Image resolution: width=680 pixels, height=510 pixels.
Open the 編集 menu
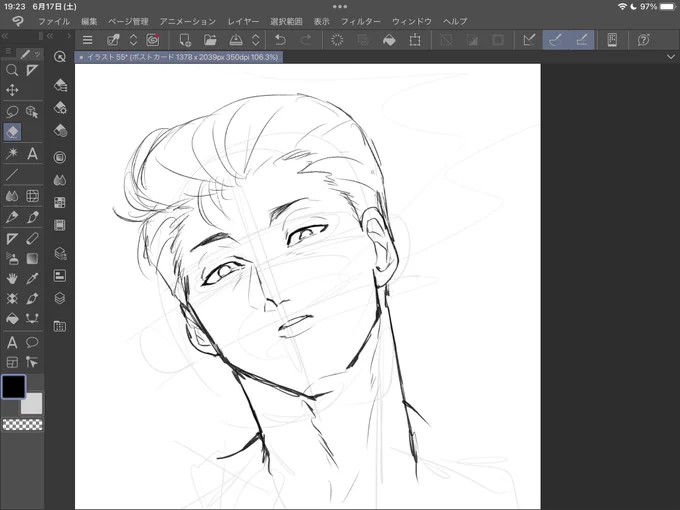pos(89,22)
